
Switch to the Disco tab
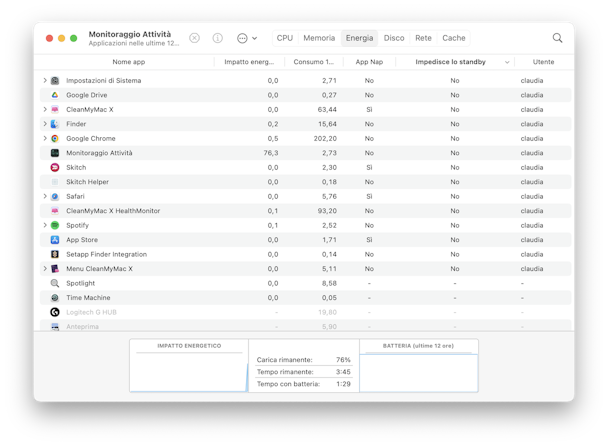(394, 38)
